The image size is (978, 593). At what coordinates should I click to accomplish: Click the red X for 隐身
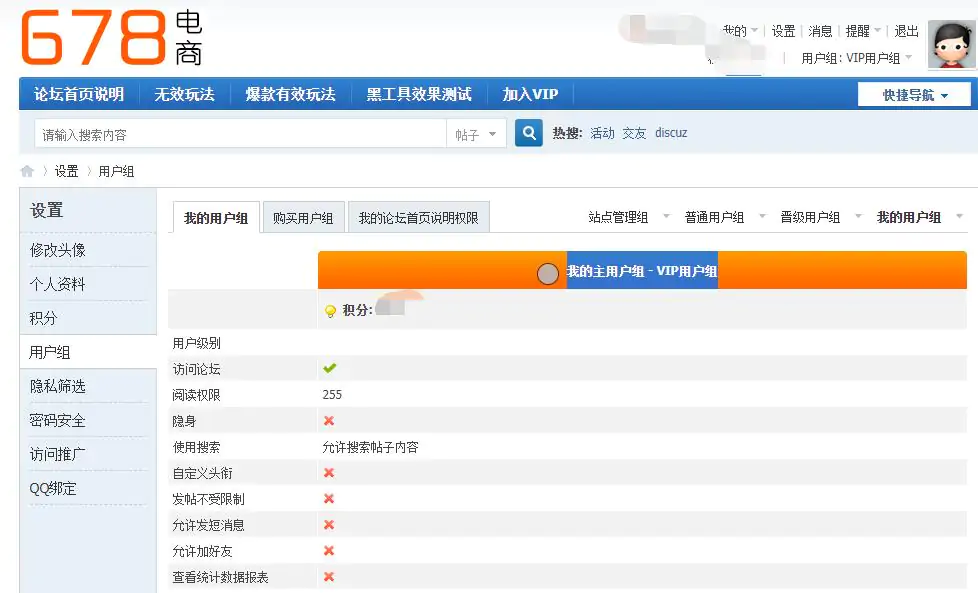[x=329, y=421]
